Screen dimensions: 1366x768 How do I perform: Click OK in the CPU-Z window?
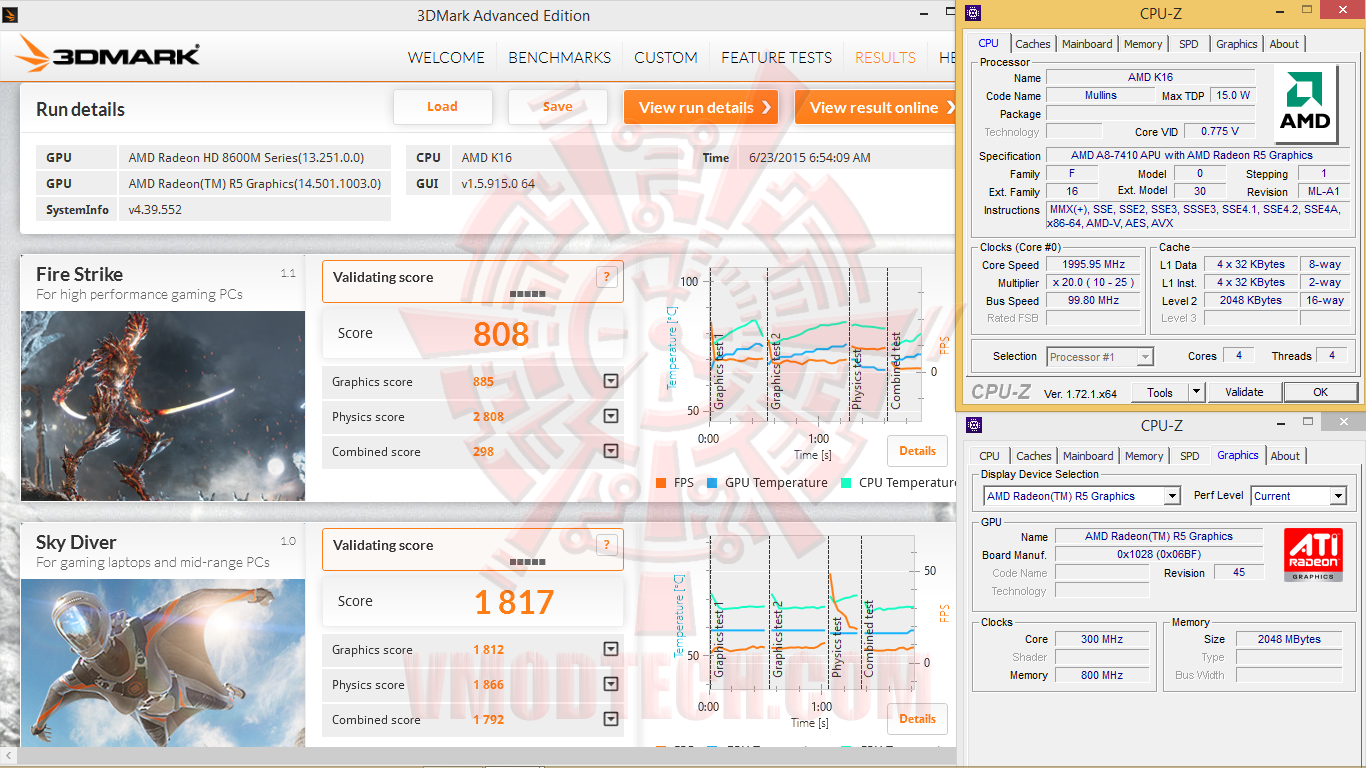click(x=1320, y=392)
